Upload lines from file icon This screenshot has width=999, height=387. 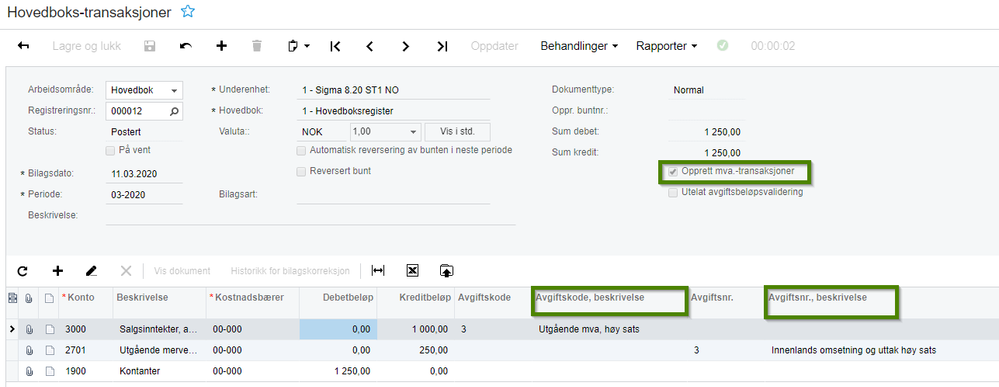447,271
